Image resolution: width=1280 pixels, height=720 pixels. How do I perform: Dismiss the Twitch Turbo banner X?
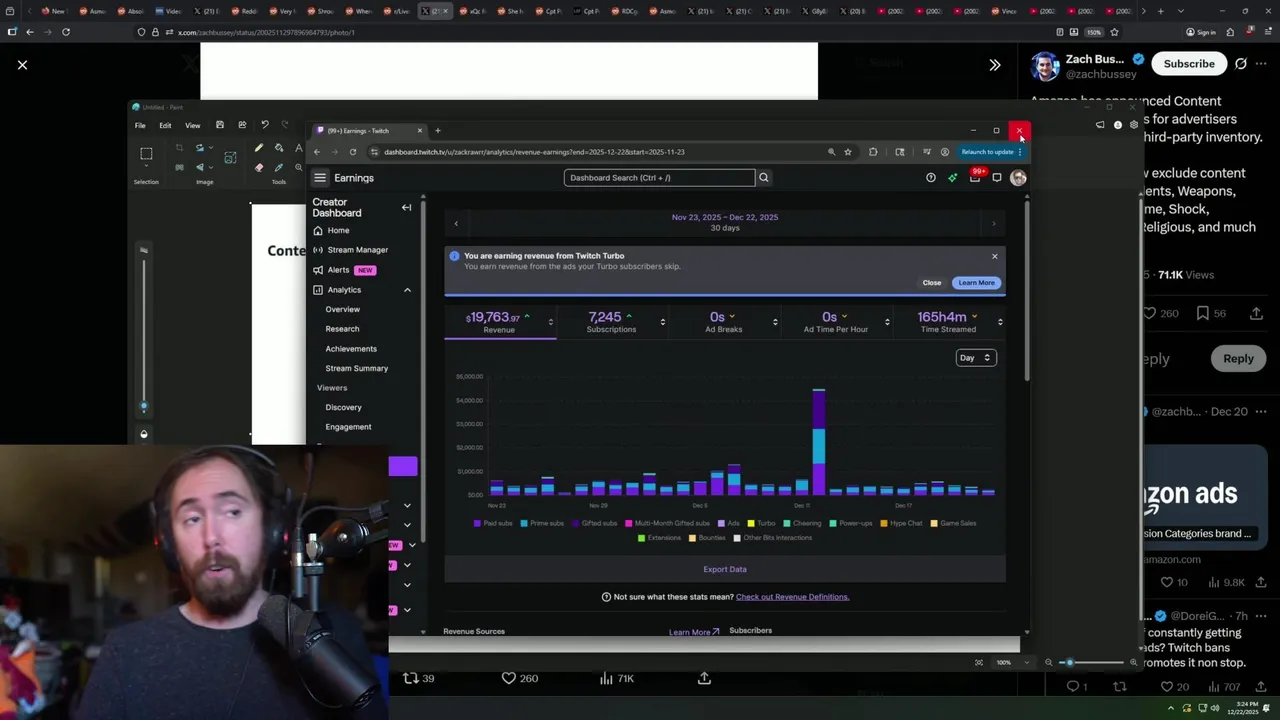994,257
